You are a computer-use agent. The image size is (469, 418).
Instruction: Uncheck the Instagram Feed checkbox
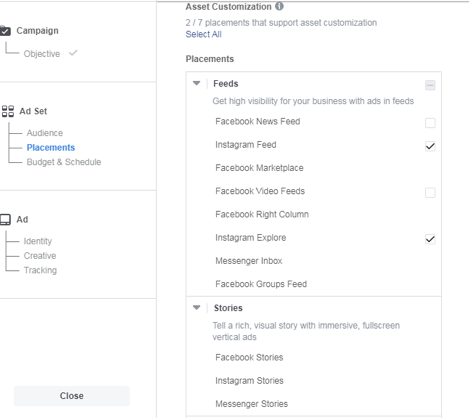430,146
